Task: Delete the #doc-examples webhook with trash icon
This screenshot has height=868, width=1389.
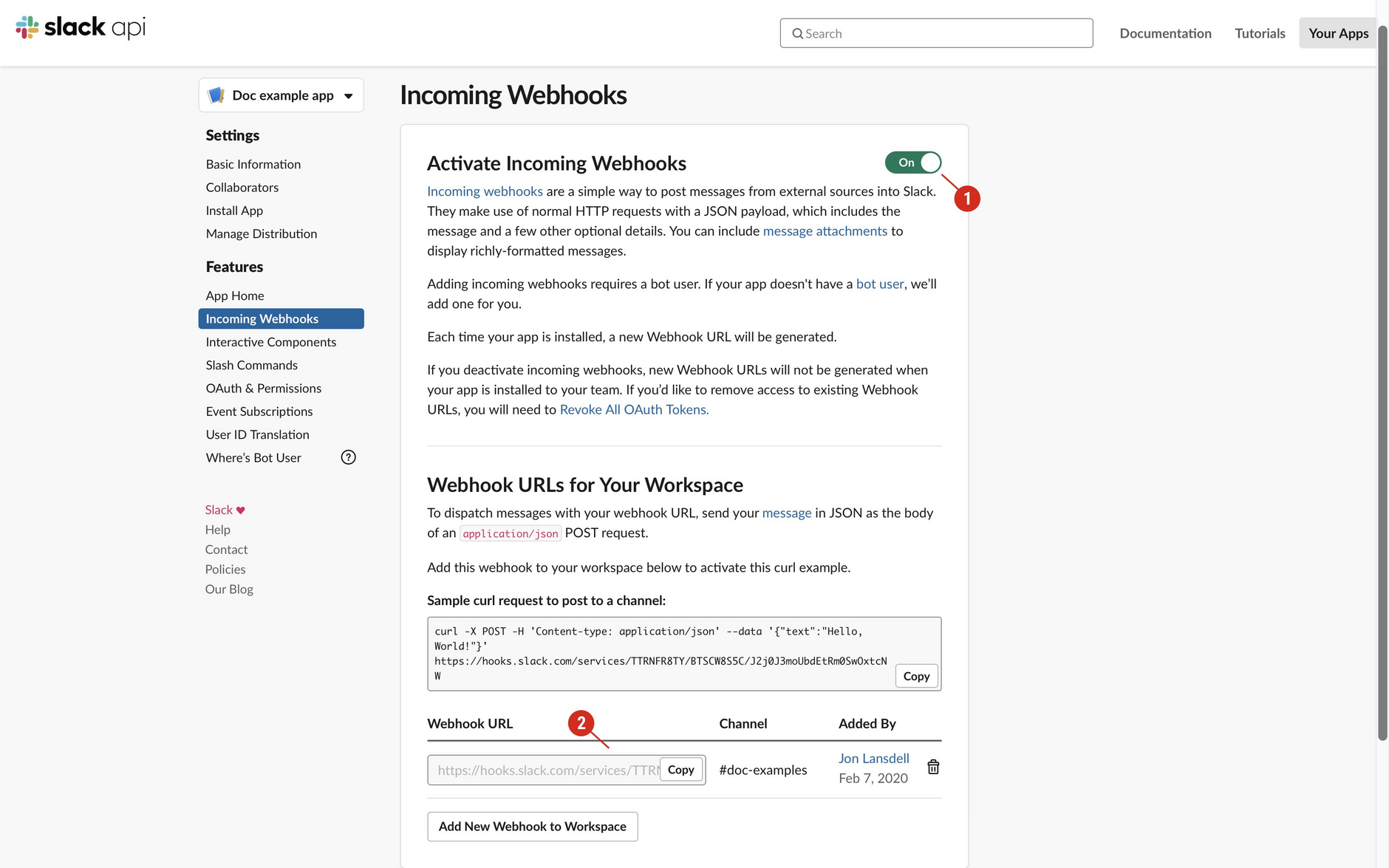Action: (x=933, y=768)
